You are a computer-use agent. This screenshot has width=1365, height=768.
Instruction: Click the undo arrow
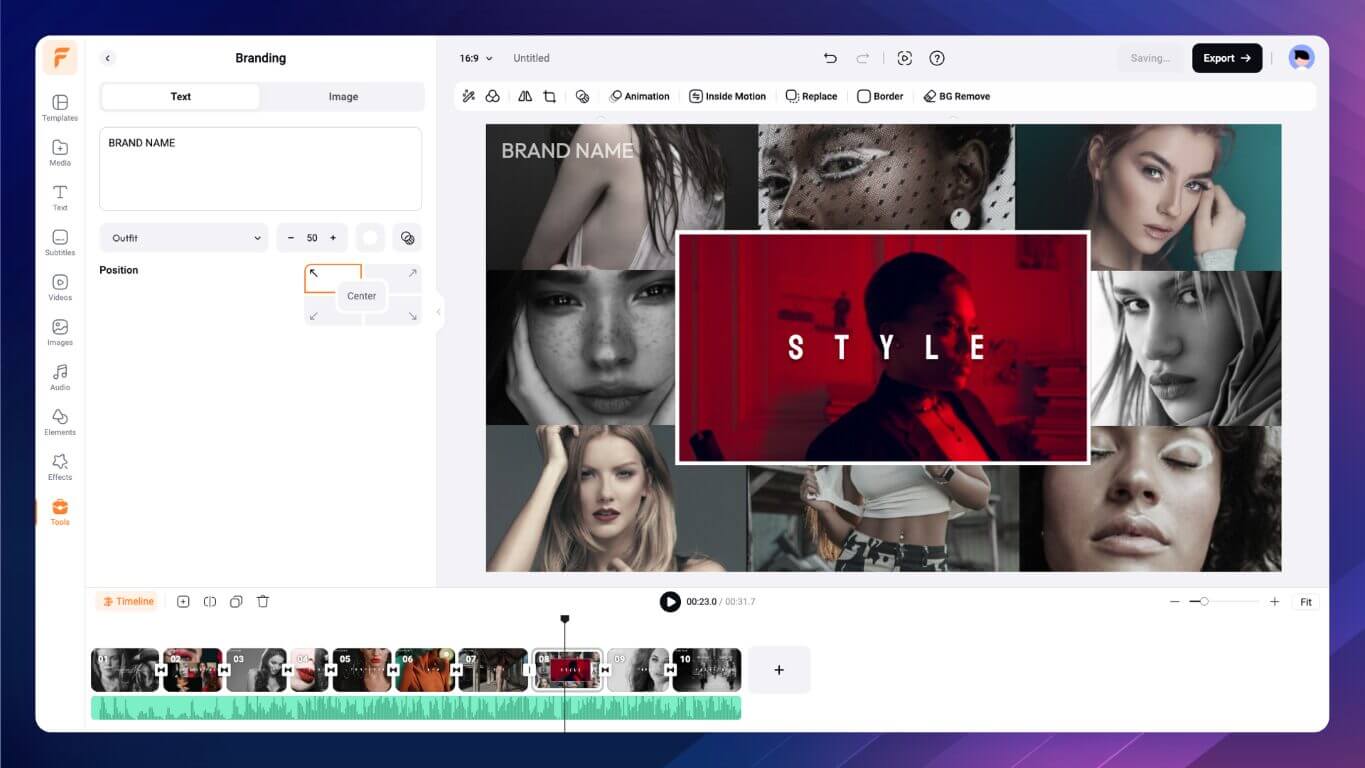click(x=830, y=58)
